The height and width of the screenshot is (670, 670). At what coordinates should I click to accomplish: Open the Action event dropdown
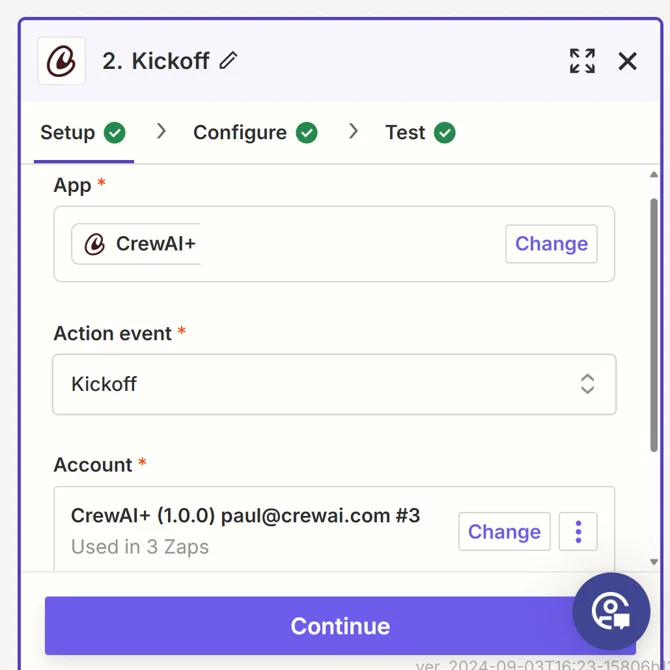587,384
